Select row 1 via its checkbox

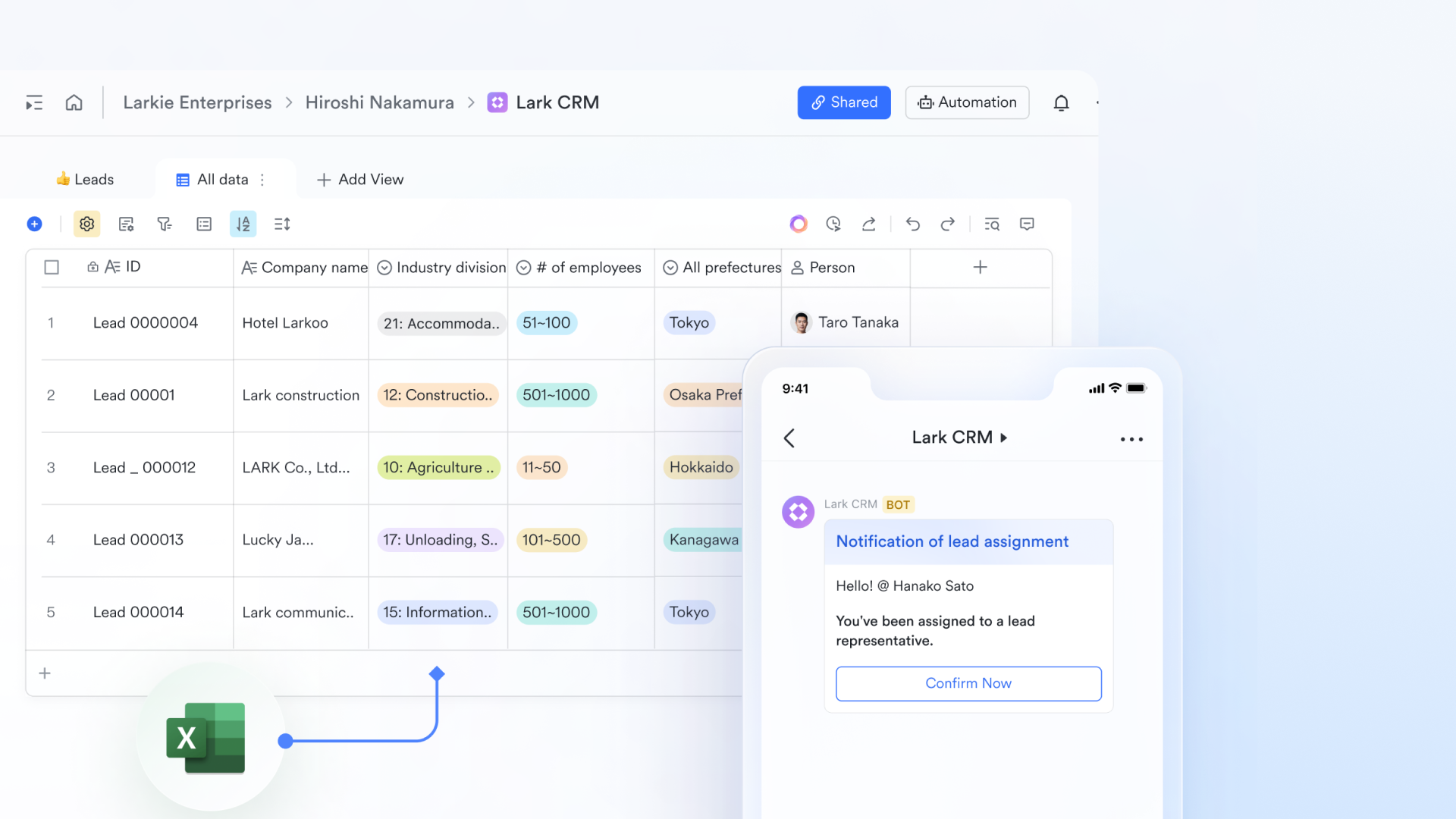click(52, 322)
